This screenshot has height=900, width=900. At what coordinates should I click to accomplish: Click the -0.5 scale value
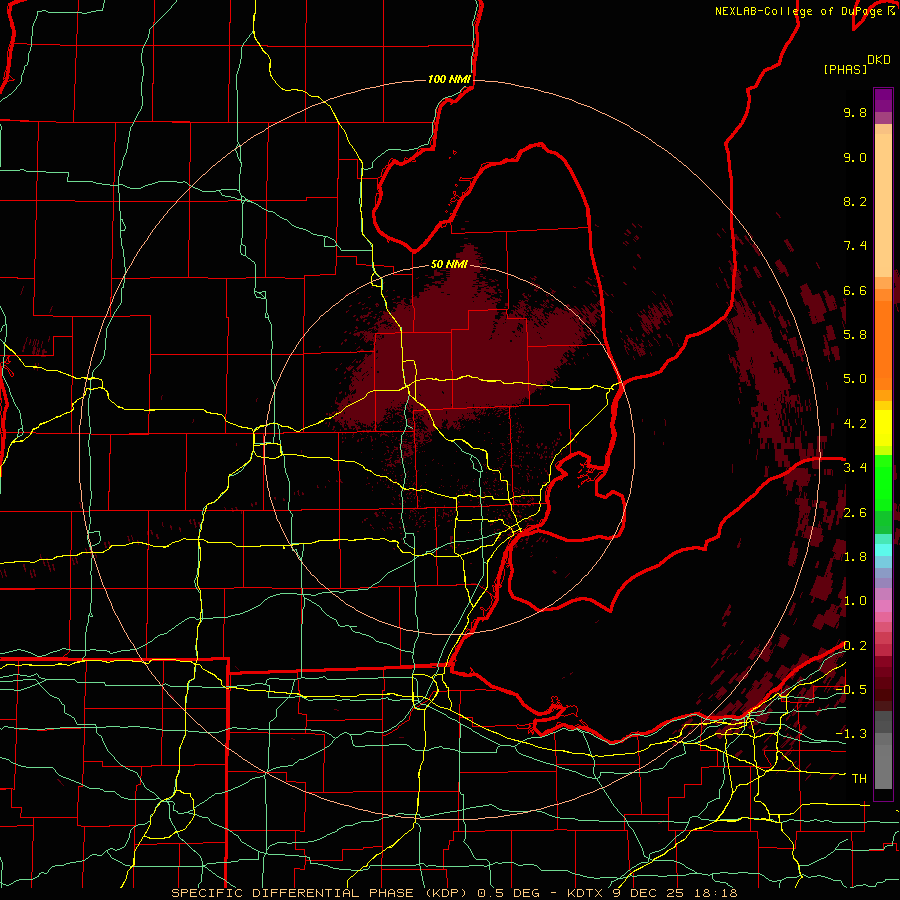coord(851,690)
